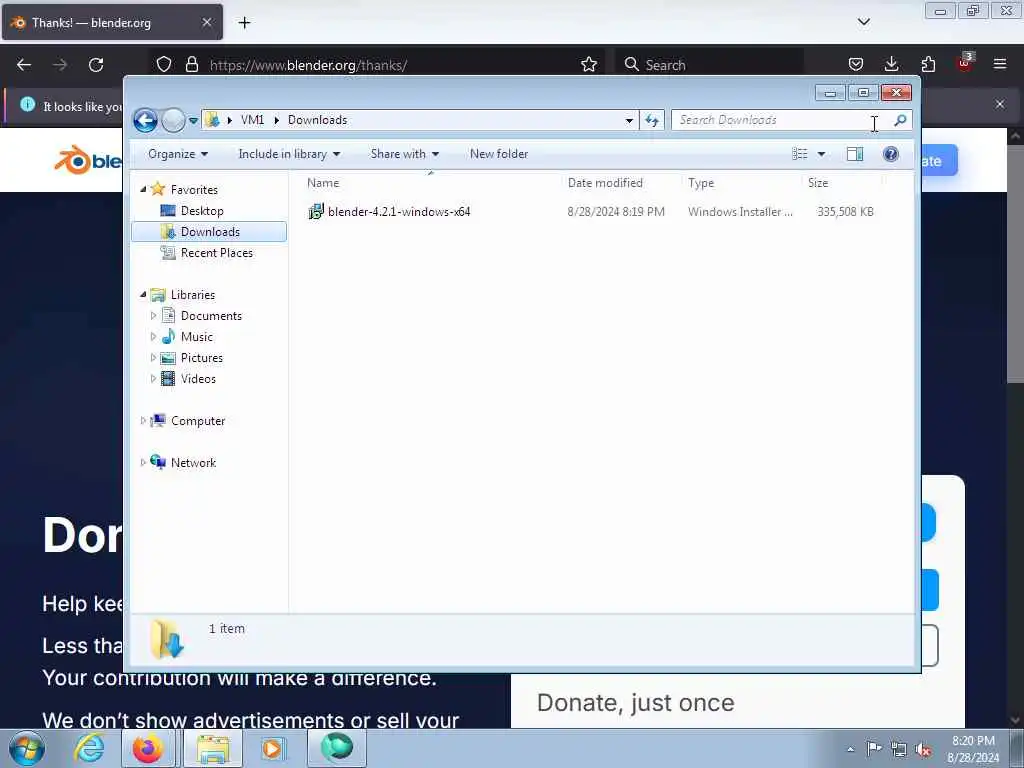Viewport: 1024px width, 768px height.
Task: Open Explorer help button
Action: pos(891,154)
